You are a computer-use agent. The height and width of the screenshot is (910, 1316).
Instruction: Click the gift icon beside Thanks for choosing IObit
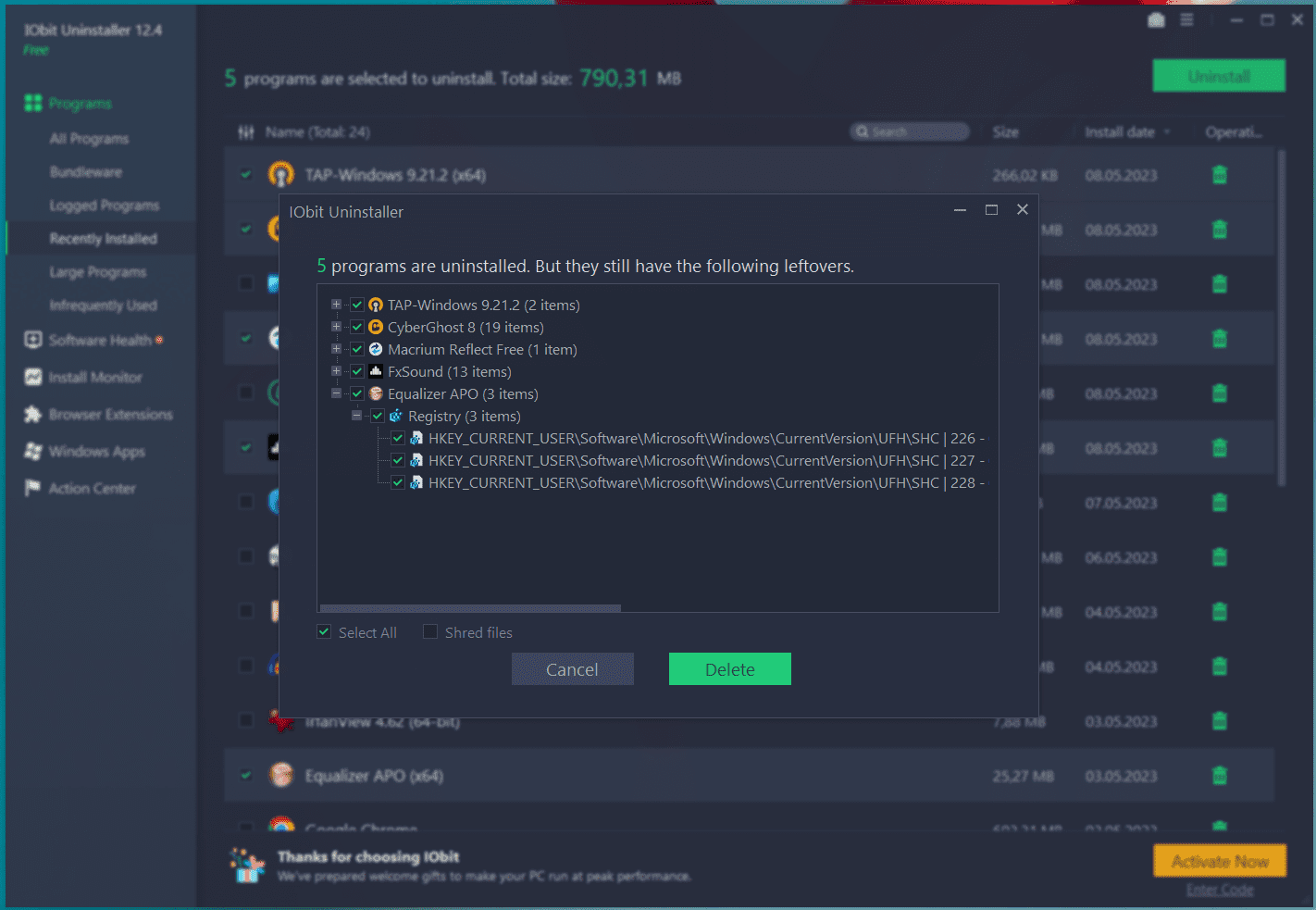[x=247, y=865]
